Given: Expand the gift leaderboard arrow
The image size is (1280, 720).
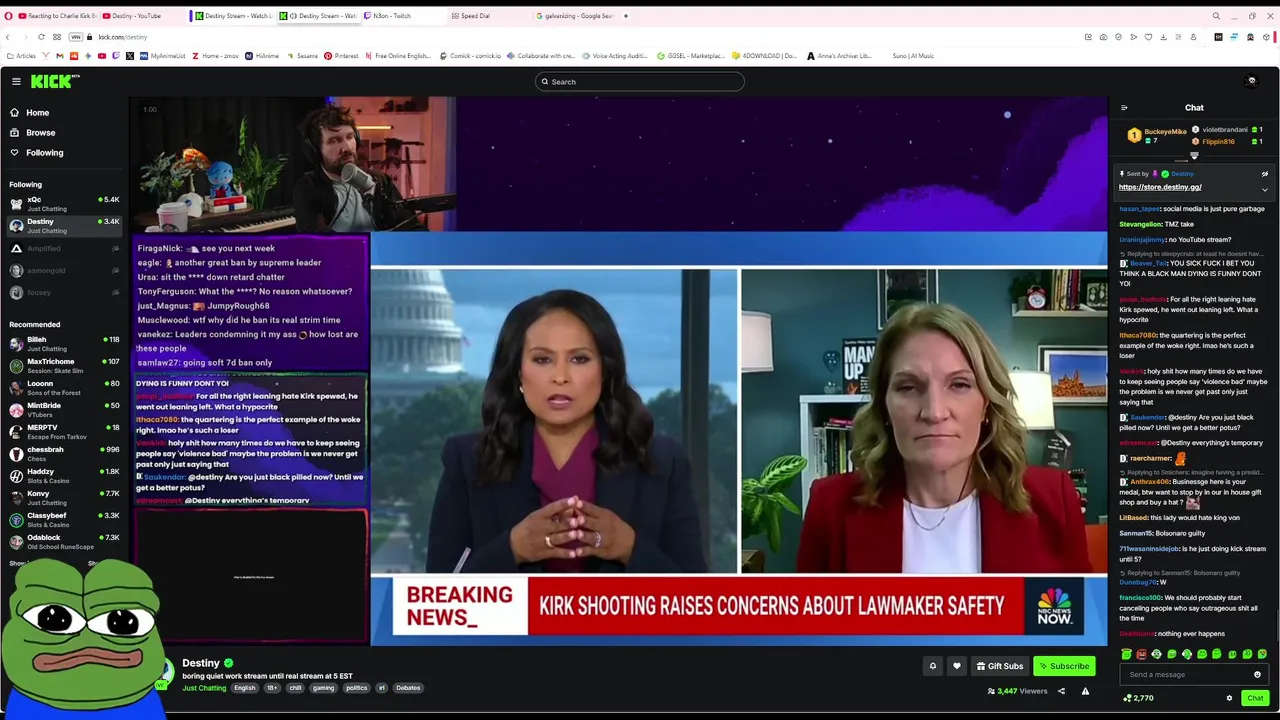Looking at the screenshot, I should (x=1194, y=155).
